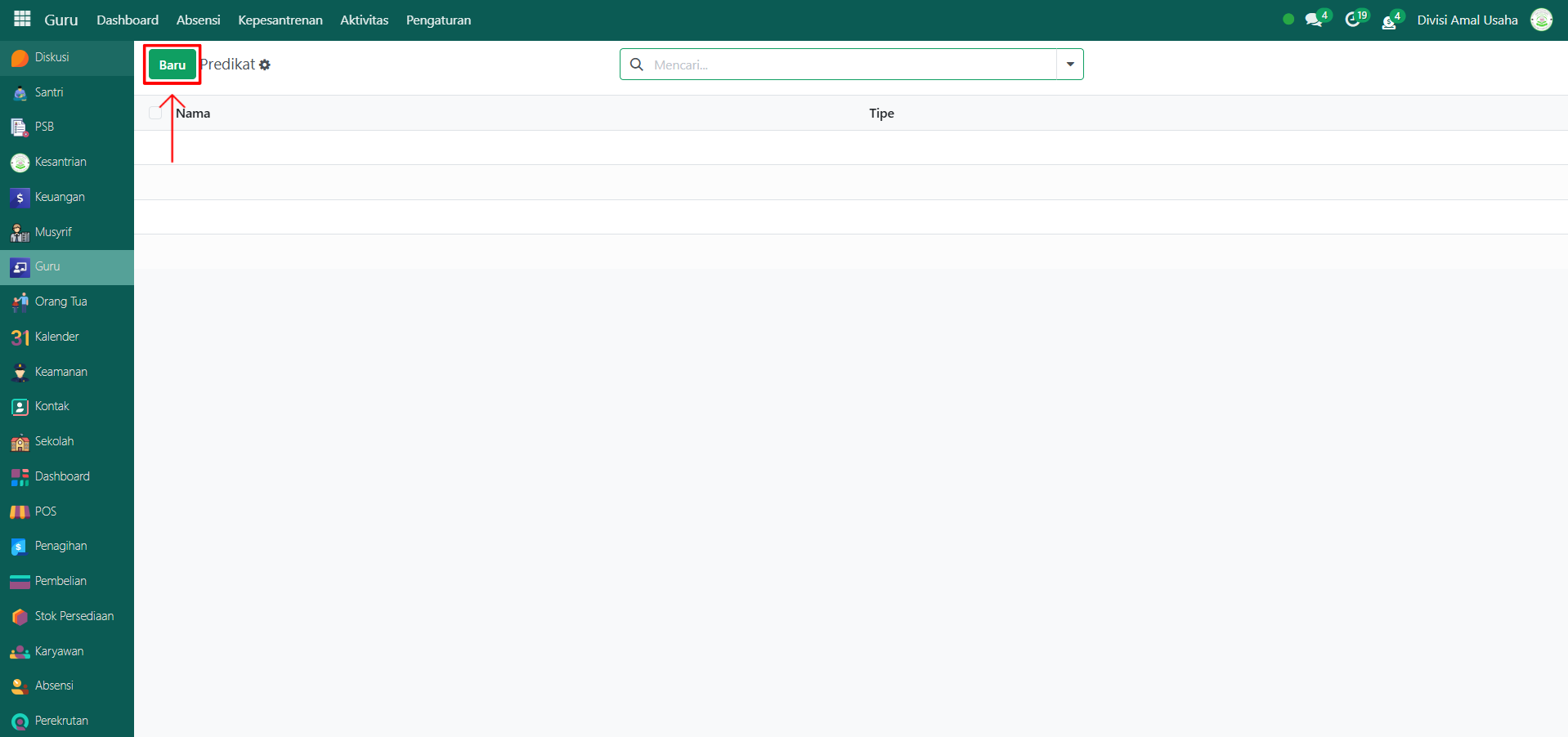This screenshot has width=1568, height=737.
Task: Click the Predikat settings gear icon
Action: [265, 65]
